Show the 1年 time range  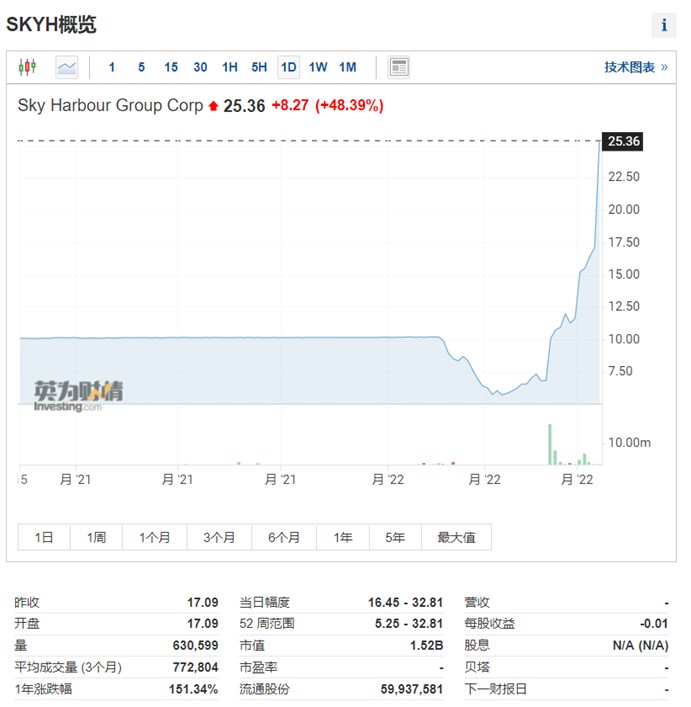pos(343,537)
